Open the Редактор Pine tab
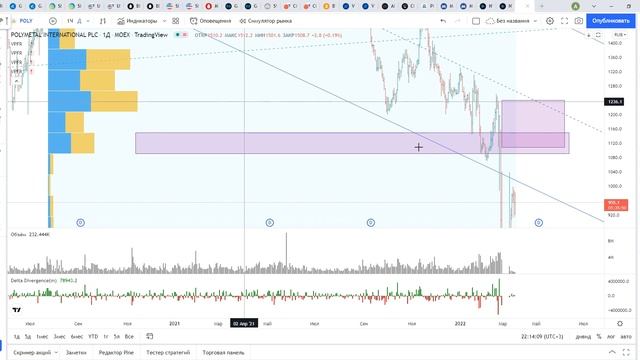Screen dimensions: 640x360 point(116,352)
